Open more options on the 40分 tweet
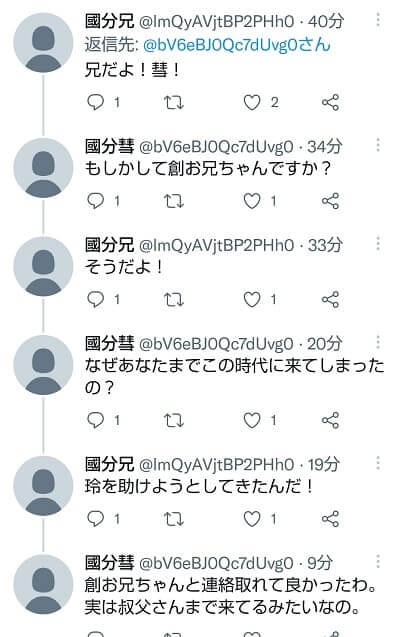This screenshot has width=400, height=637. (378, 20)
